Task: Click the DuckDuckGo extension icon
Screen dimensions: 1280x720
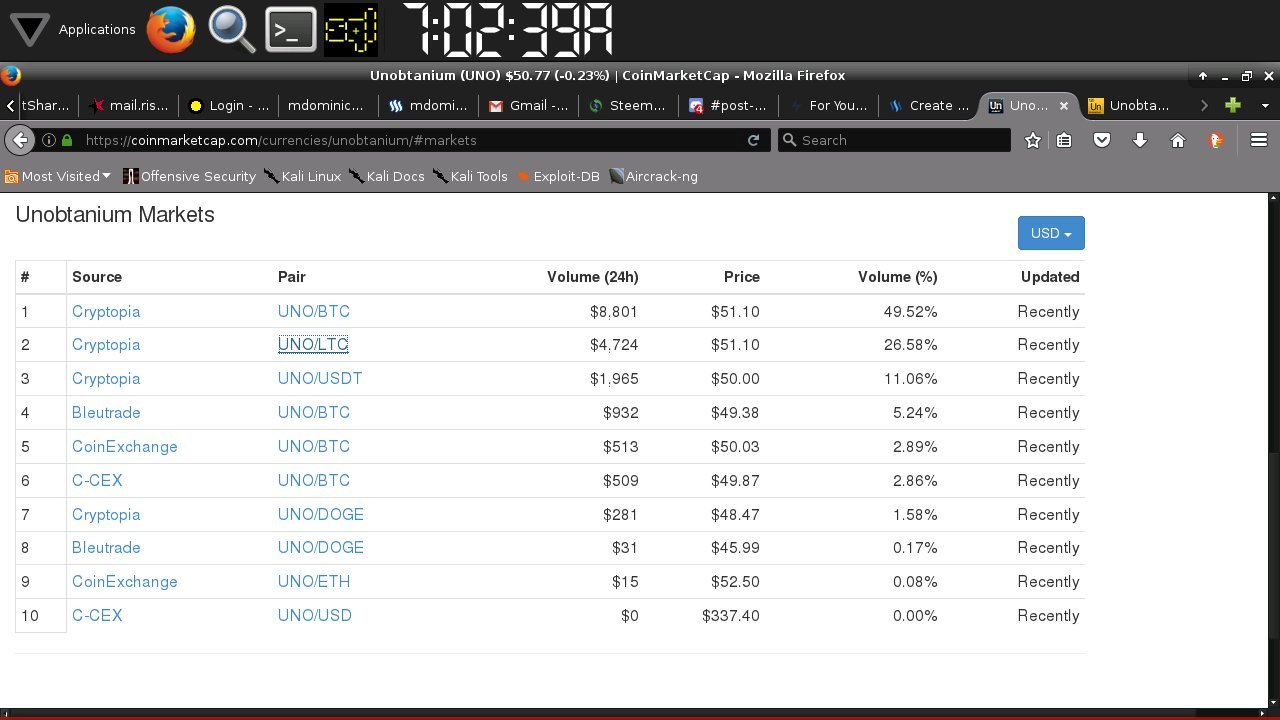Action: tap(1216, 140)
